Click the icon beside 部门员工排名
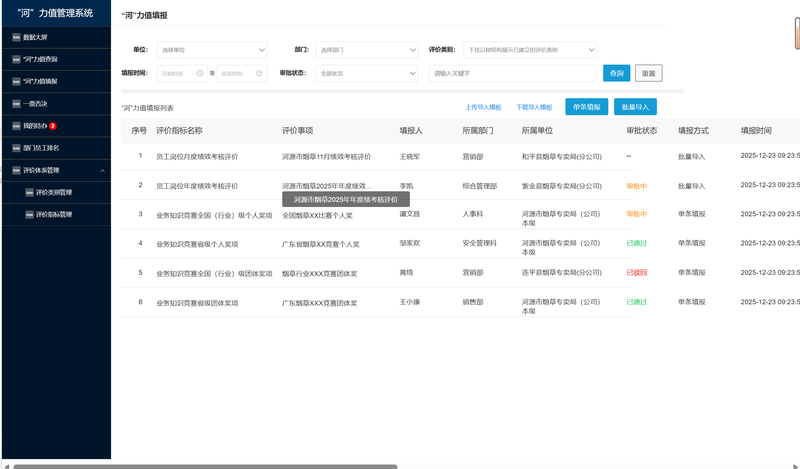Screen dimensions: 800x469 [15, 148]
